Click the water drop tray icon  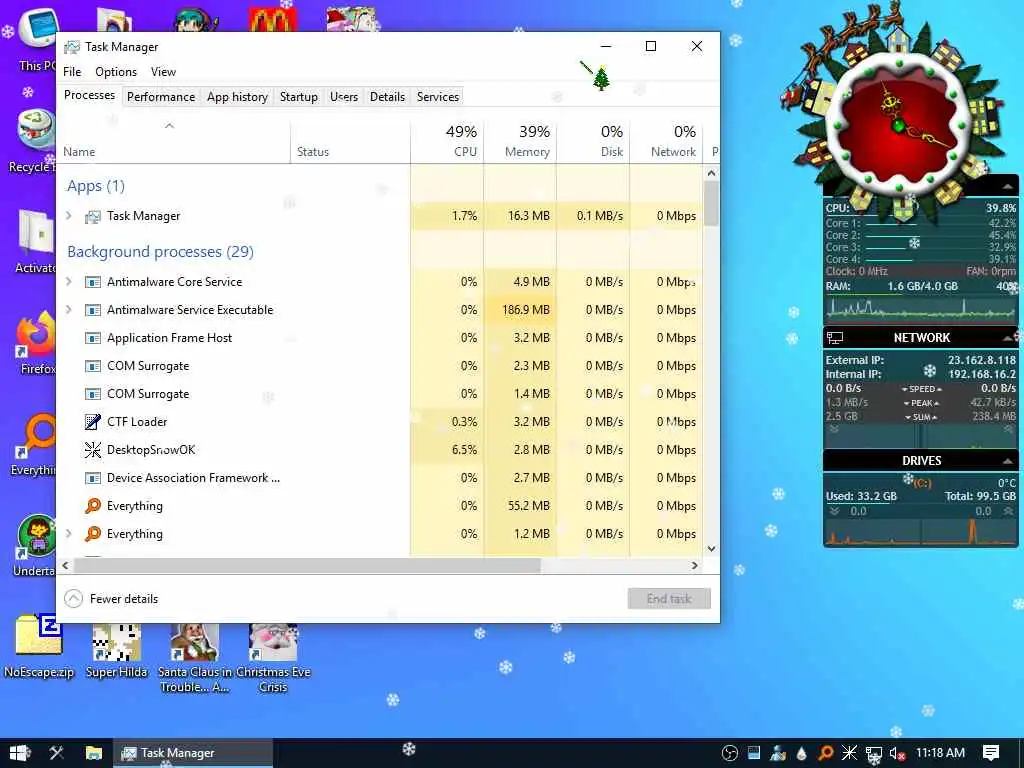pos(802,753)
